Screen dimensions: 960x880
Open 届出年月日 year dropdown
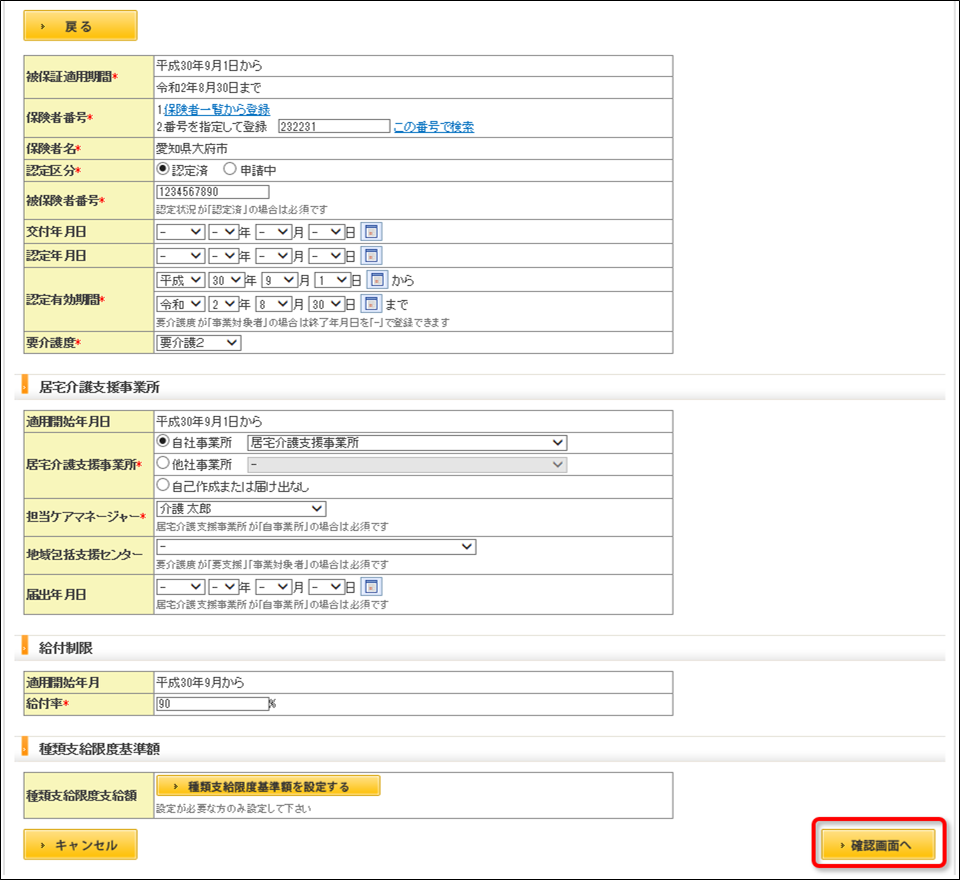point(223,587)
